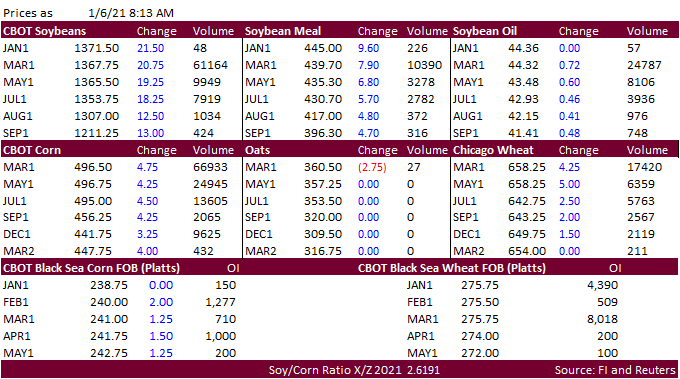
Task: Select soybean meal AUG1 price 417.00
Action: pyautogui.click(x=323, y=116)
